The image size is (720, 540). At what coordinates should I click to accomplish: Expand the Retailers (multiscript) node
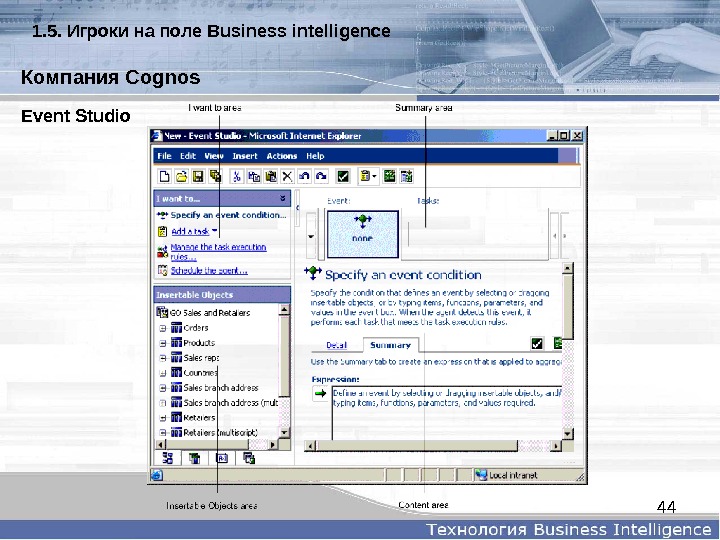click(163, 433)
